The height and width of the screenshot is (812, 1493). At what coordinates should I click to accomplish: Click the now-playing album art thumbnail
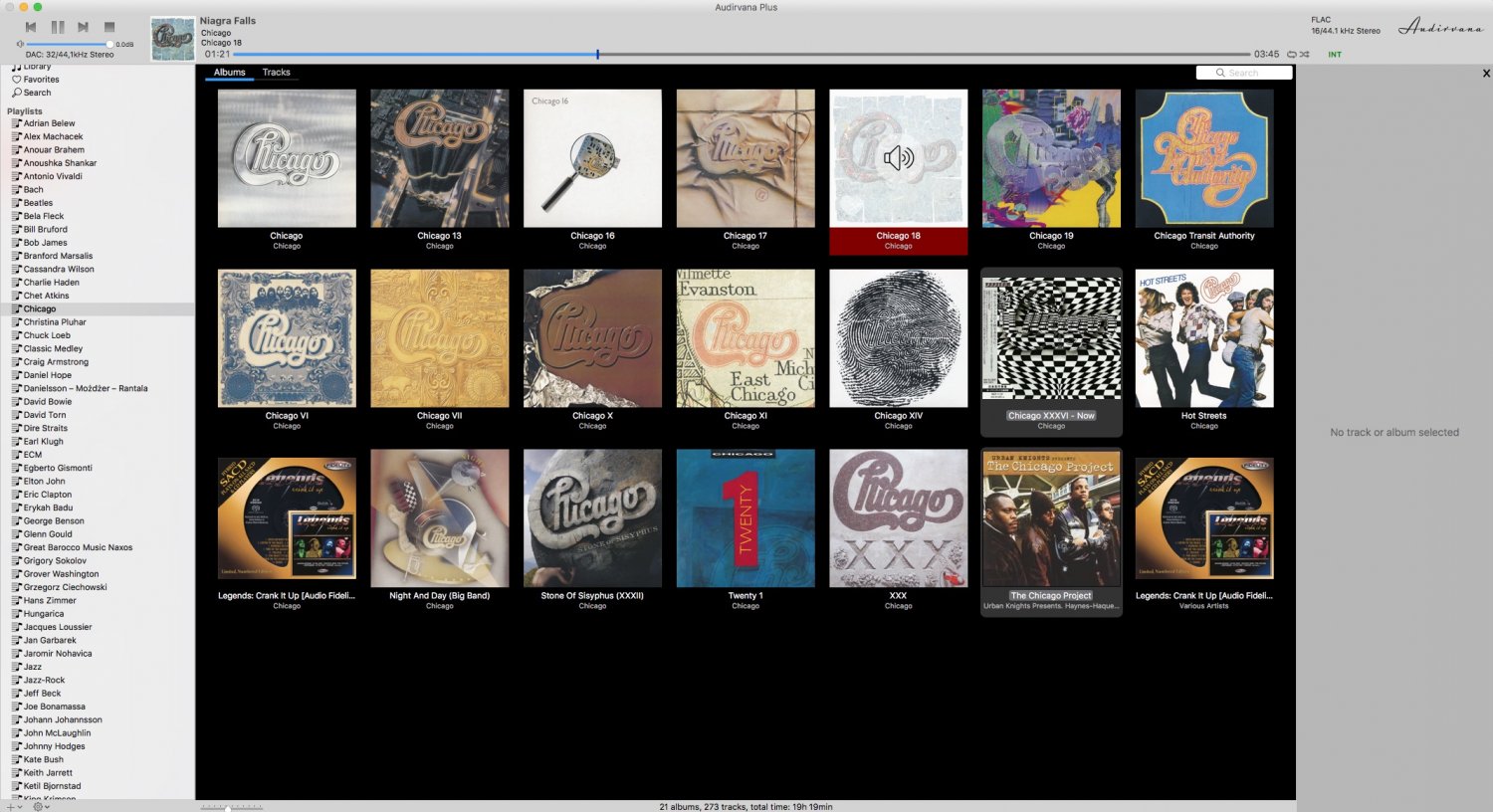(172, 39)
